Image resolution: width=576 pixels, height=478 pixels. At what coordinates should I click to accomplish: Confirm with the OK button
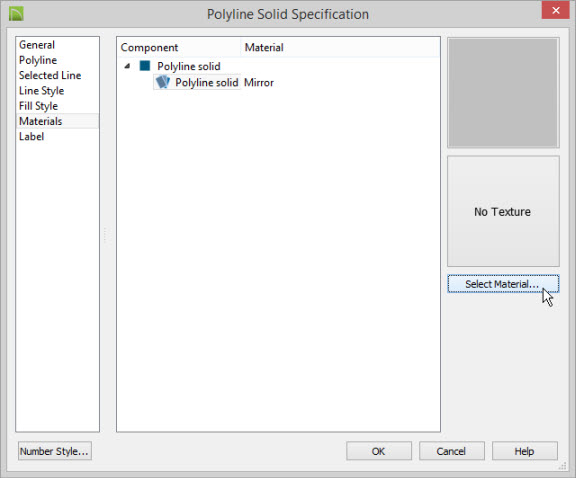coord(378,451)
